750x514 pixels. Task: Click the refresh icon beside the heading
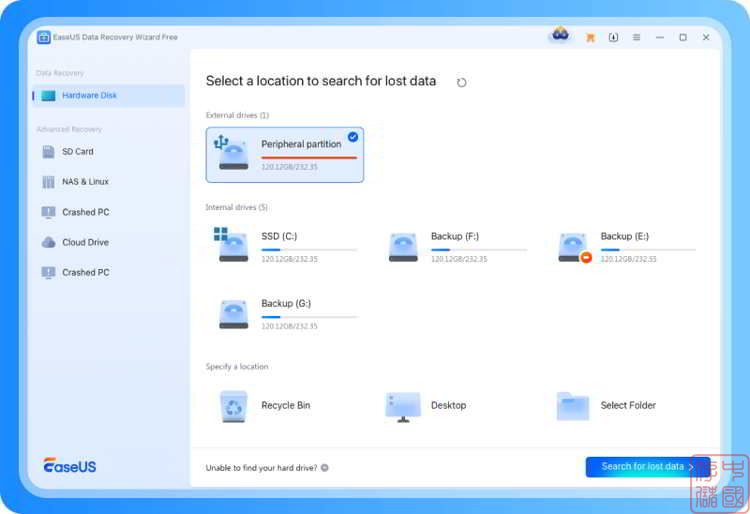click(461, 82)
